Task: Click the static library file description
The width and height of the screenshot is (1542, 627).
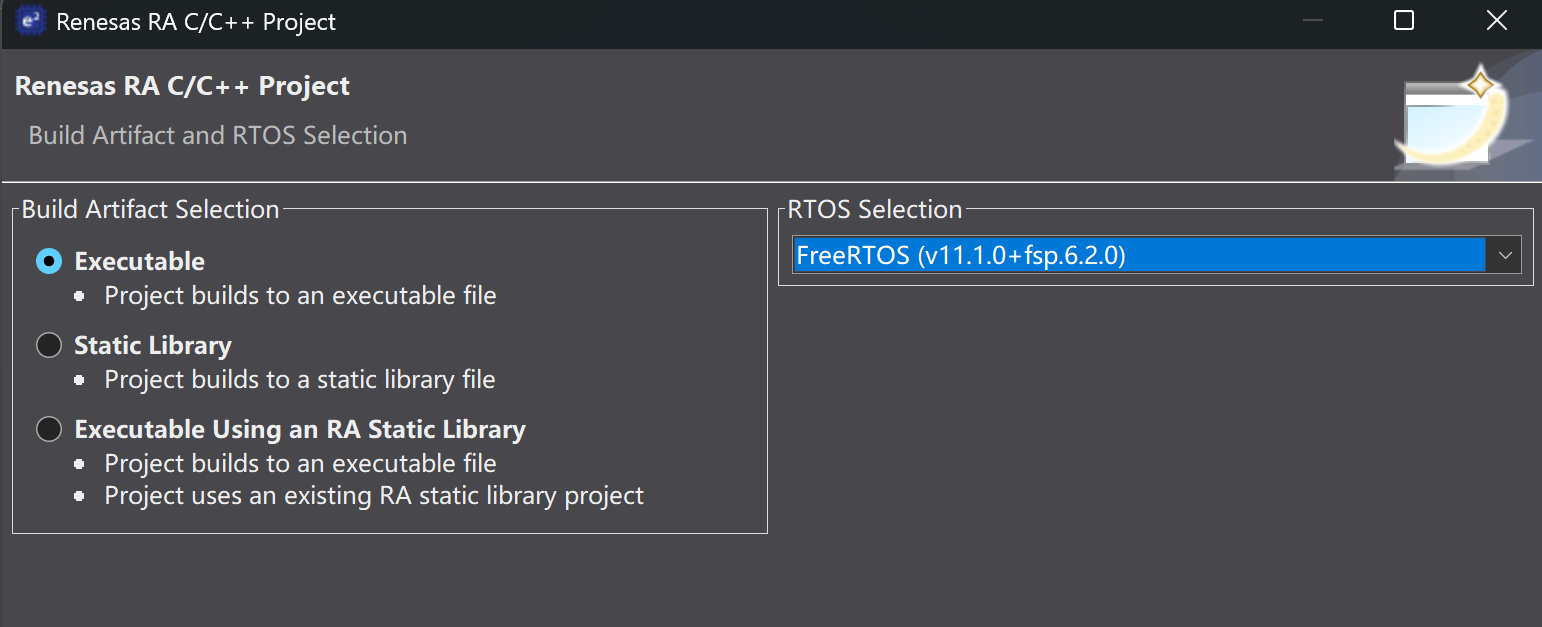Action: point(300,380)
